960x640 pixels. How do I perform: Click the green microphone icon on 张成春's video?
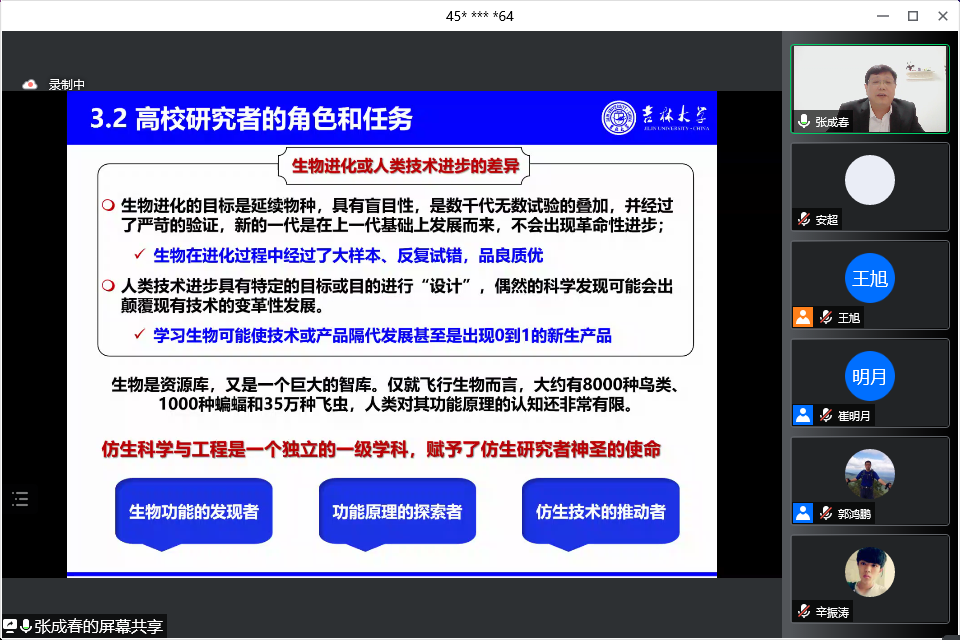(x=803, y=122)
